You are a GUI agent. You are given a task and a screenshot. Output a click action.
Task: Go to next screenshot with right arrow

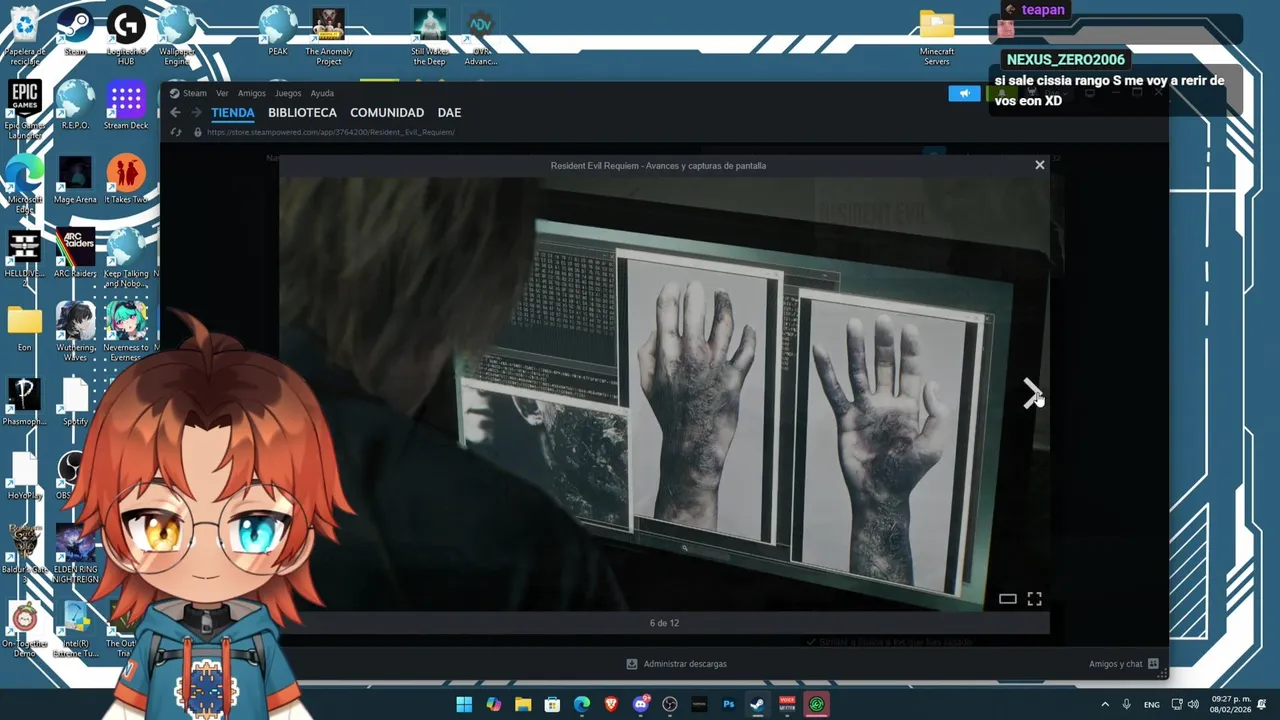click(1032, 393)
